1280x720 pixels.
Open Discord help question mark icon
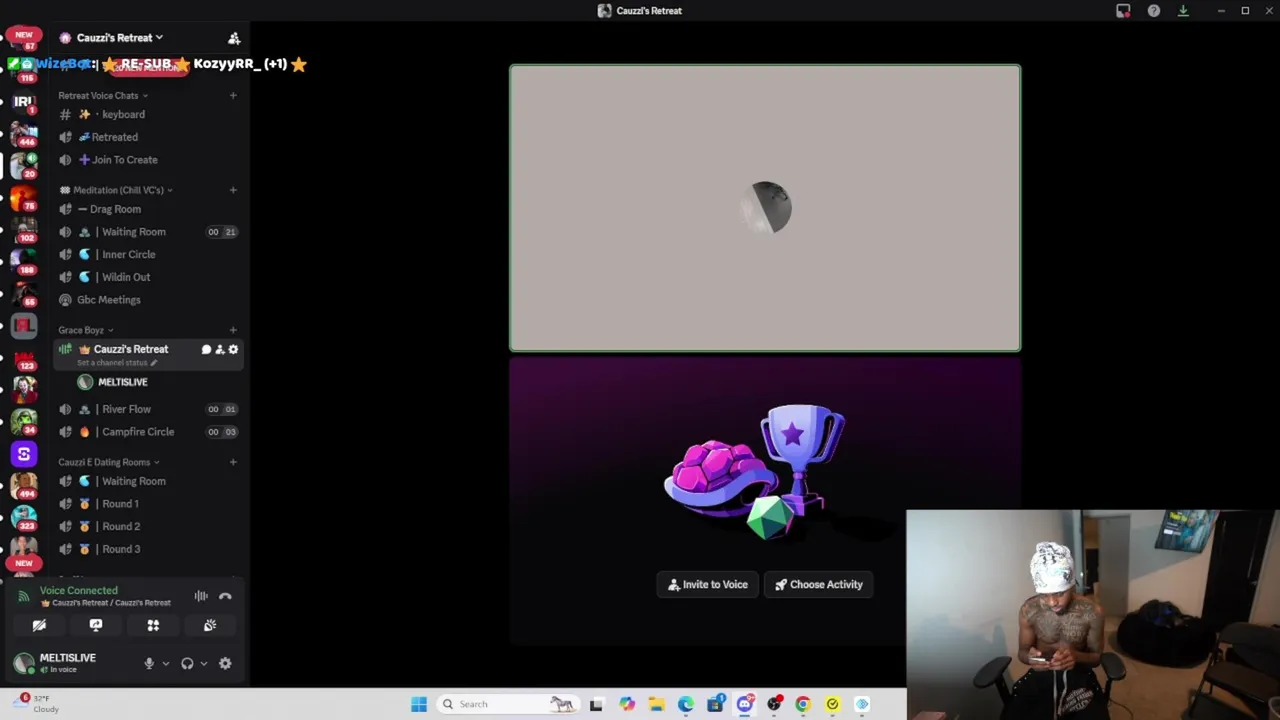click(1154, 11)
